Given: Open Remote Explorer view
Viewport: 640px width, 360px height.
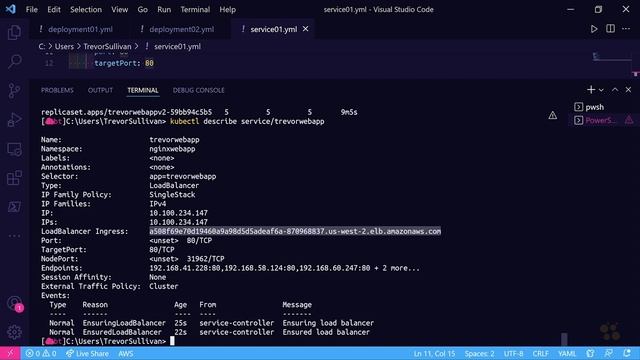Looking at the screenshot, I should click(x=14, y=149).
